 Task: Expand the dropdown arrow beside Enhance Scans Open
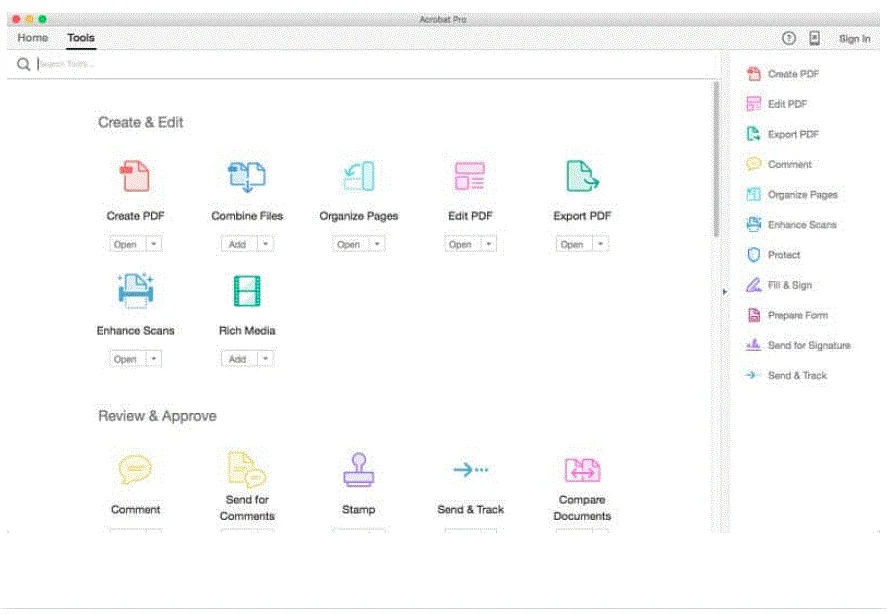154,359
